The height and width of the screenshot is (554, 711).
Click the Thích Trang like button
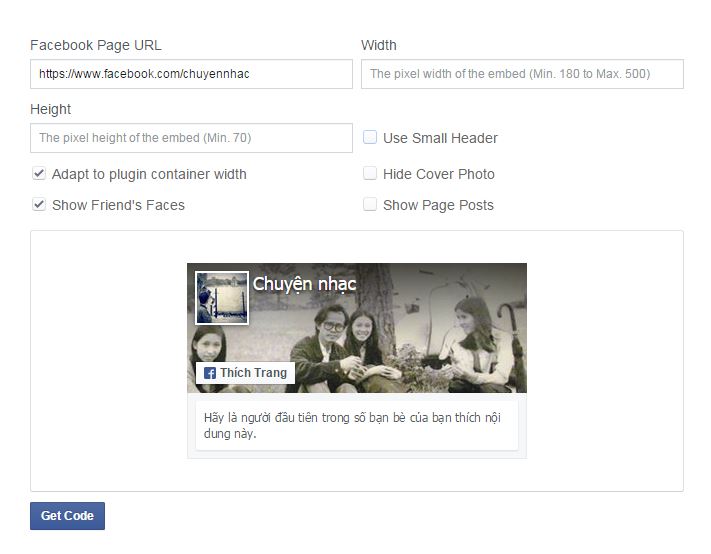point(245,373)
